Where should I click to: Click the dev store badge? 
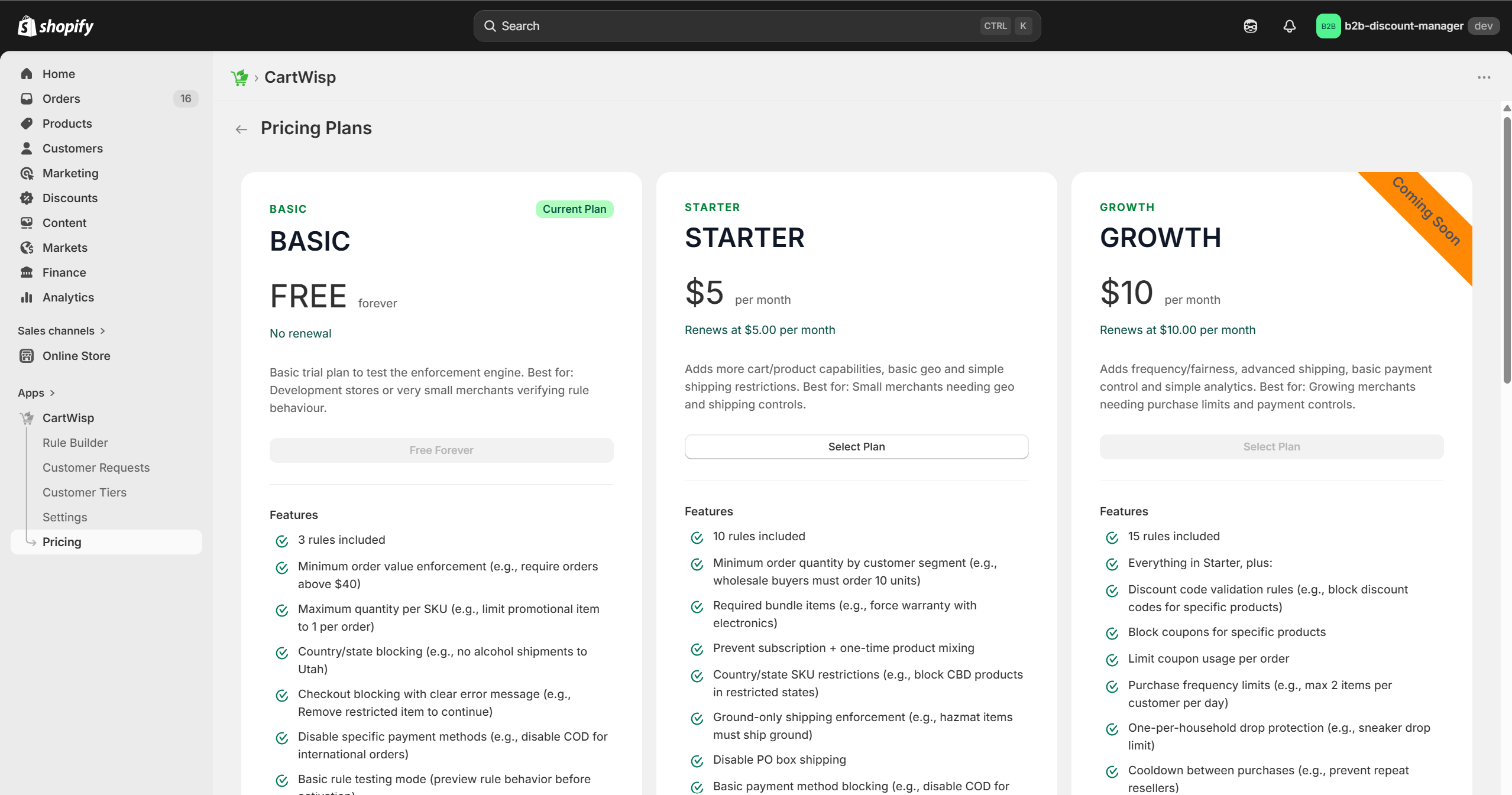pos(1483,26)
